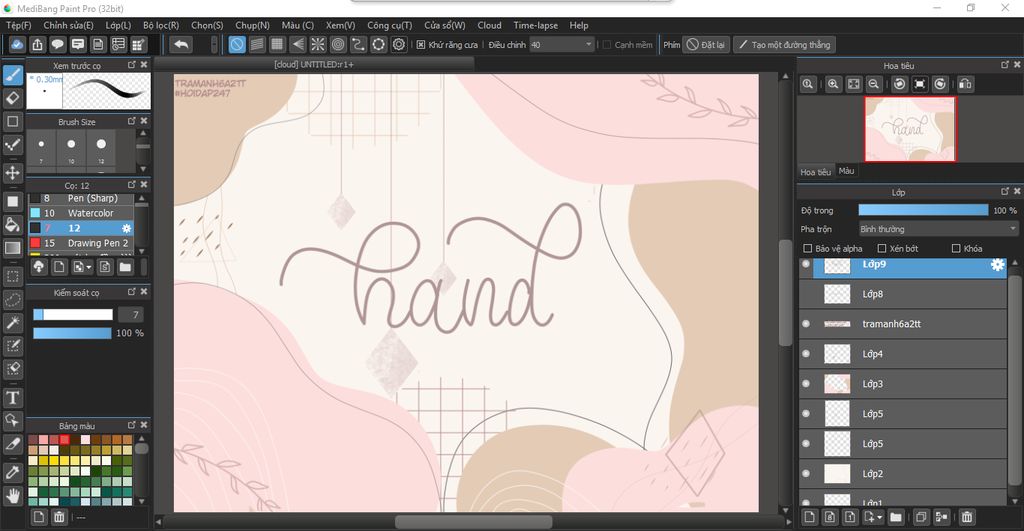Zoom out on the navigator
Viewport: 1024px width, 531px height.
pos(873,84)
